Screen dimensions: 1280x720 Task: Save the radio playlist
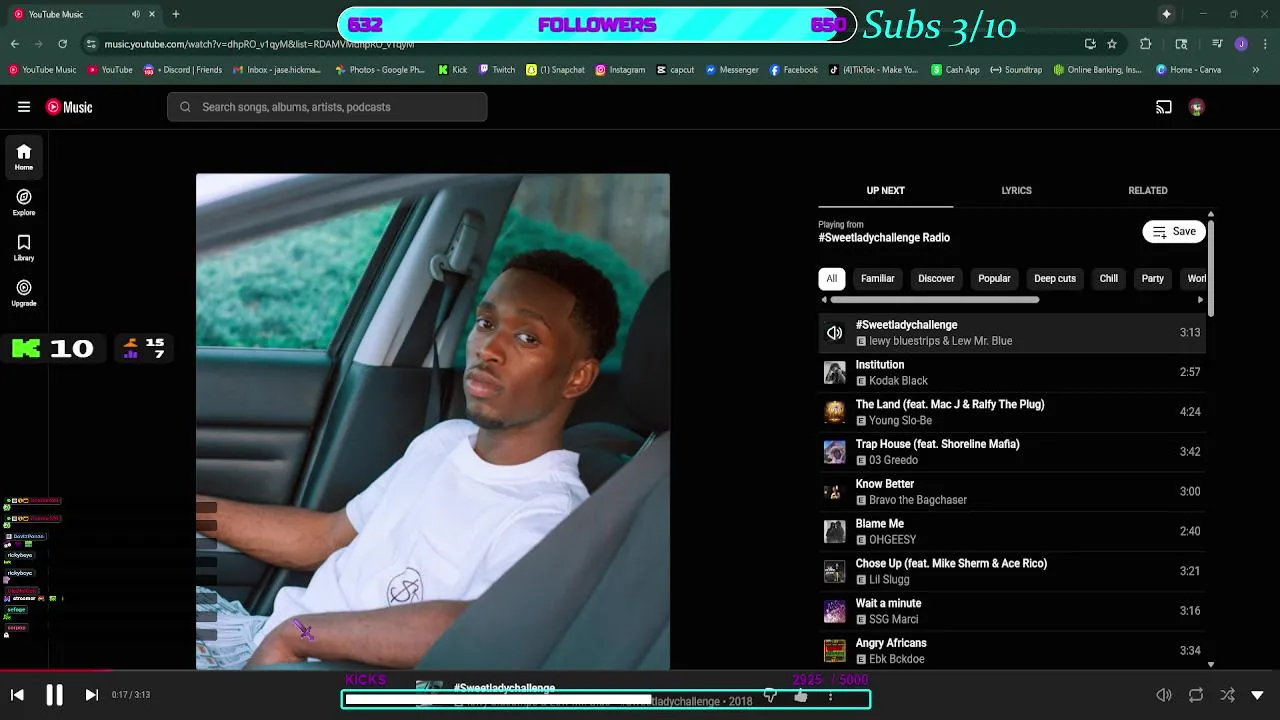1174,232
